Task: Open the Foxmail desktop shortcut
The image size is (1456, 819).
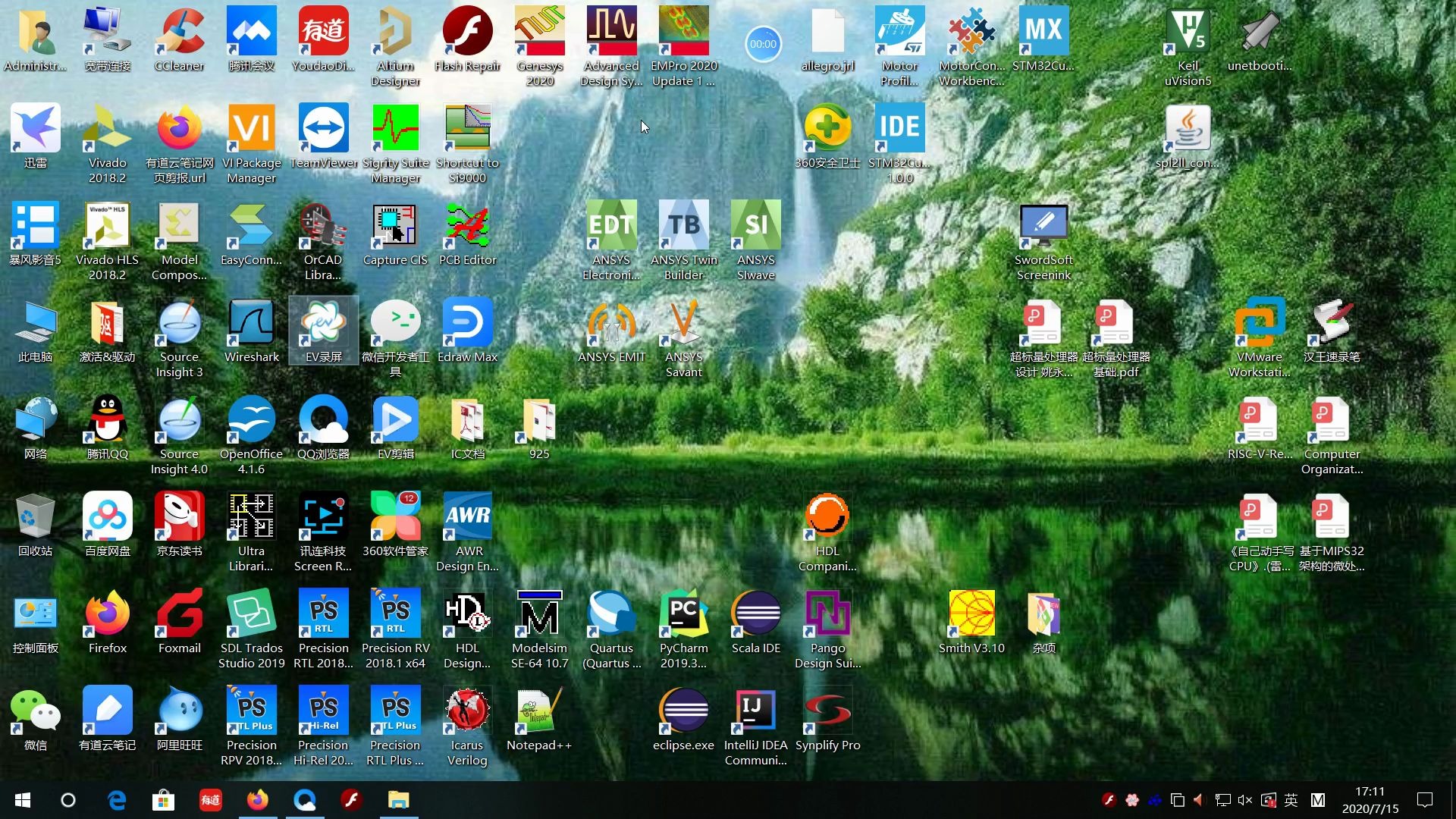Action: pyautogui.click(x=179, y=622)
